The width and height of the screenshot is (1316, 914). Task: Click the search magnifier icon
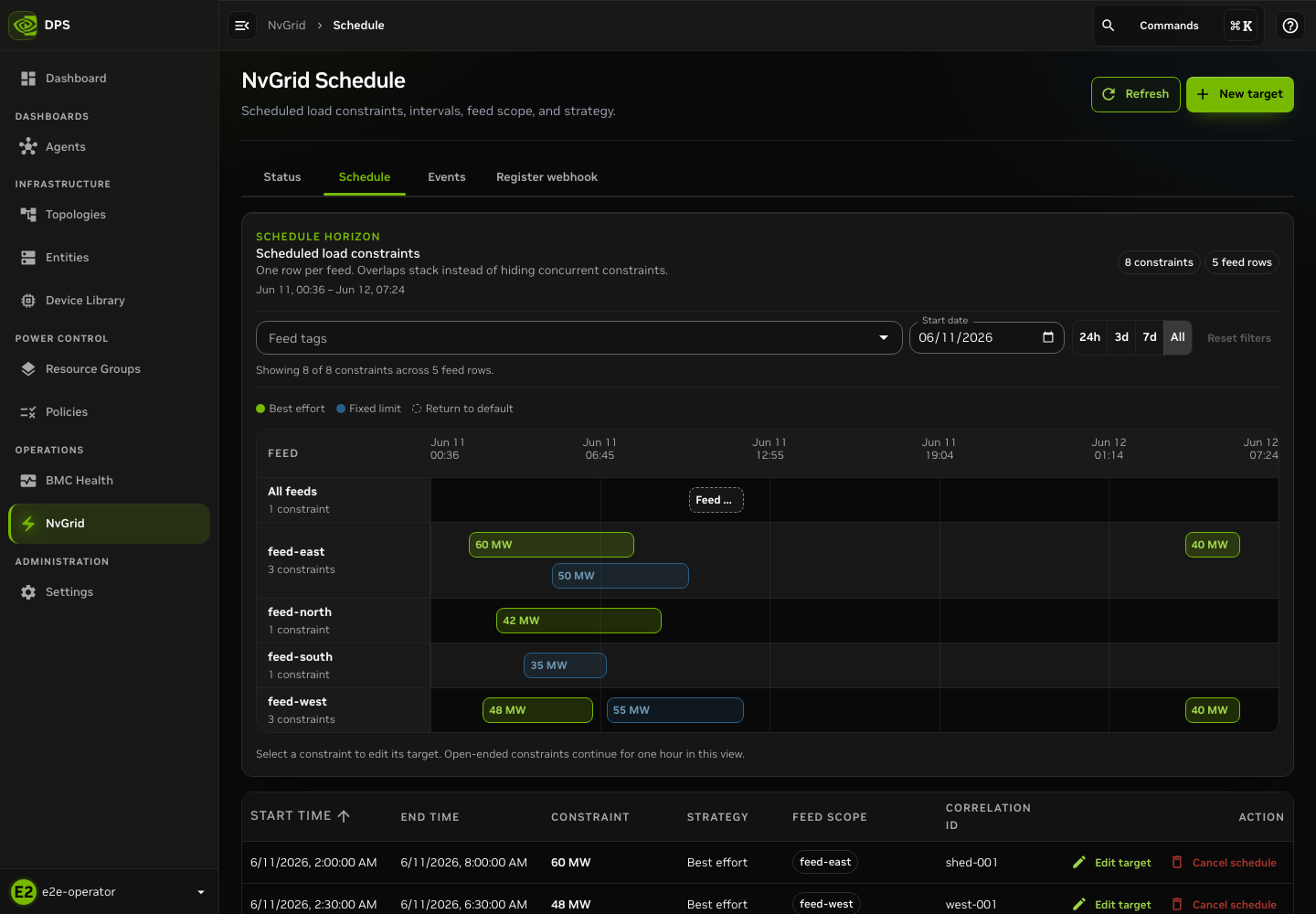(1109, 26)
